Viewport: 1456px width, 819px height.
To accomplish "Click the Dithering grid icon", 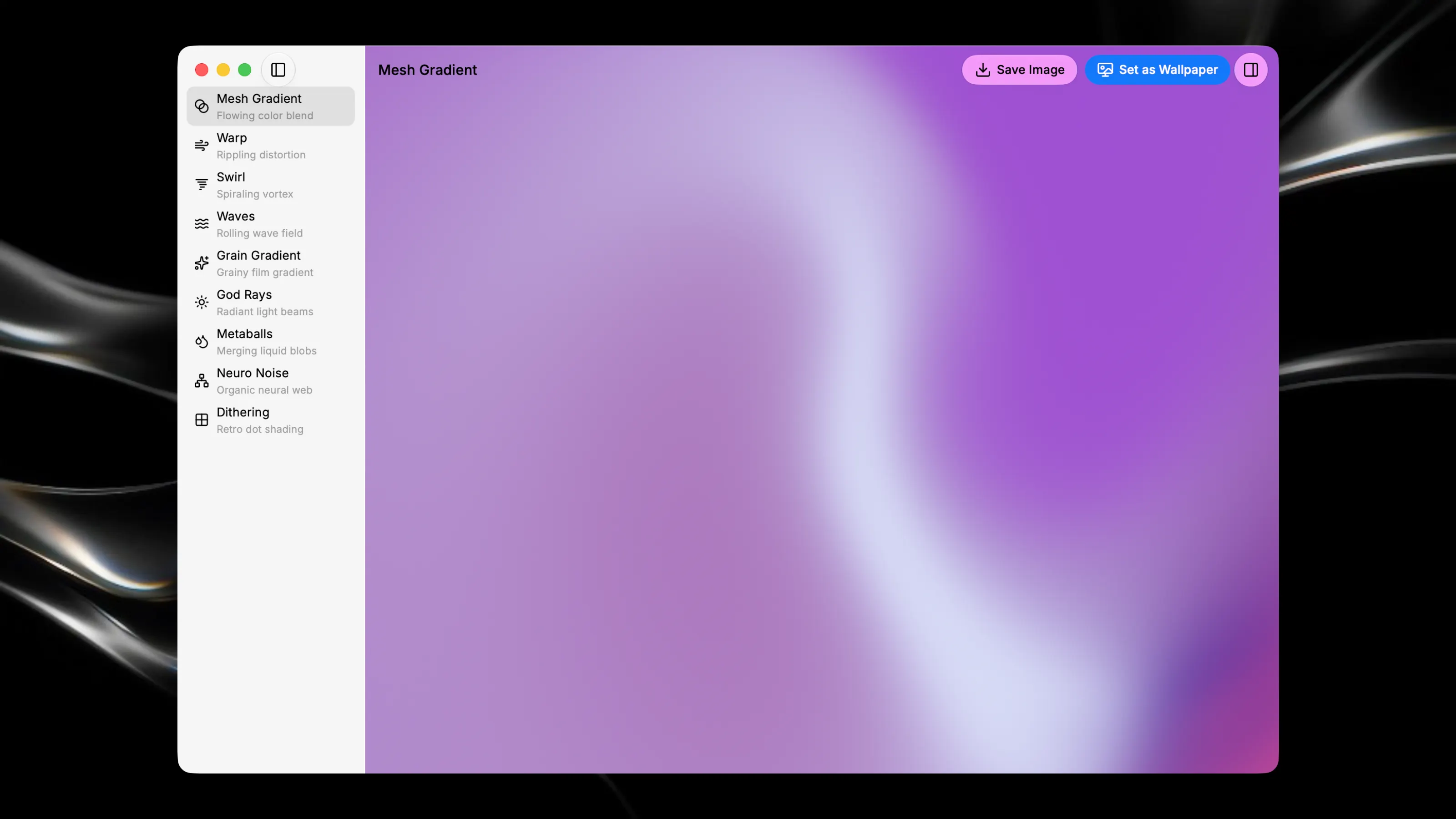I will click(202, 420).
